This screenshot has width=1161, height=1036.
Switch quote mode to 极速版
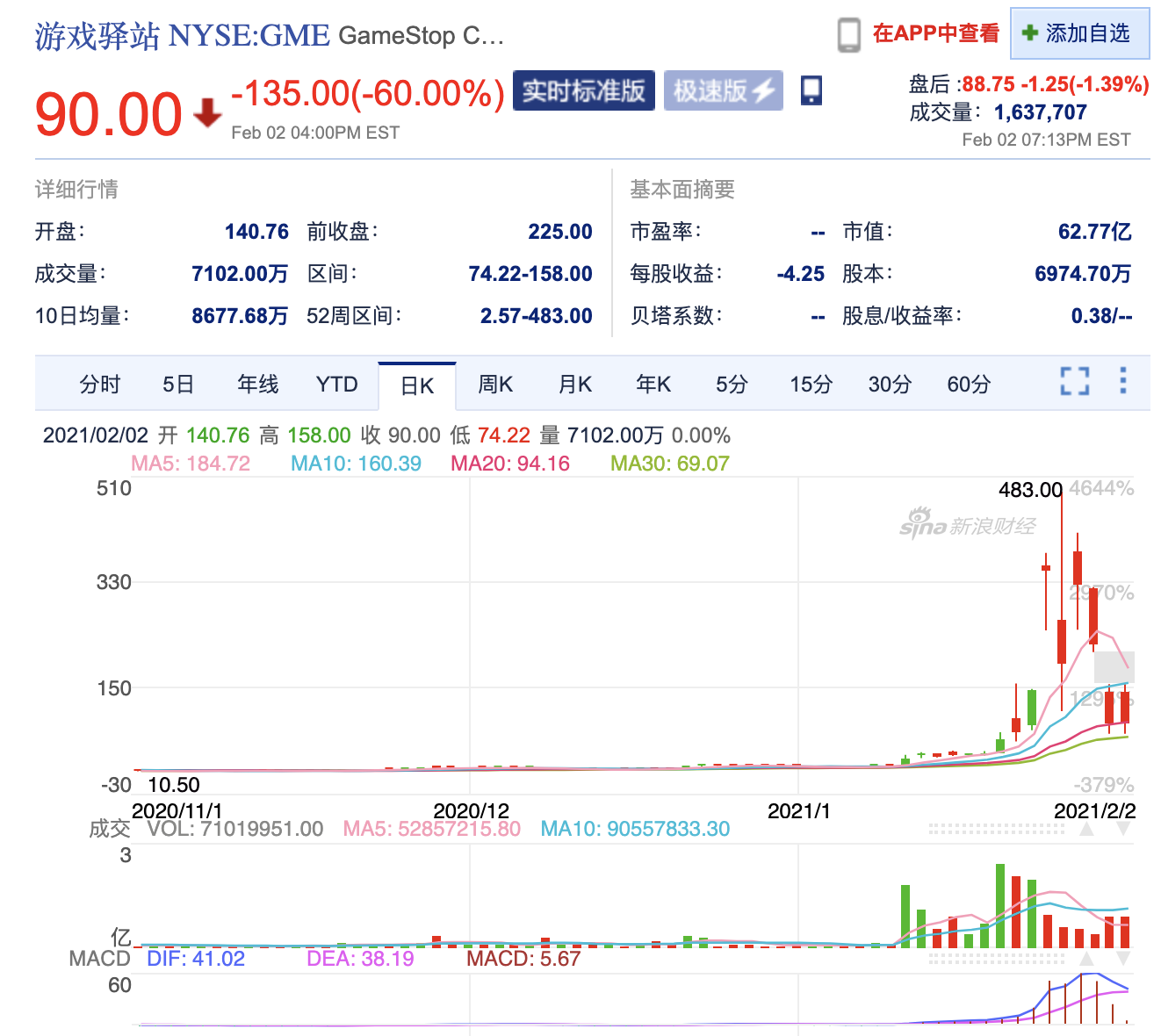coord(710,90)
